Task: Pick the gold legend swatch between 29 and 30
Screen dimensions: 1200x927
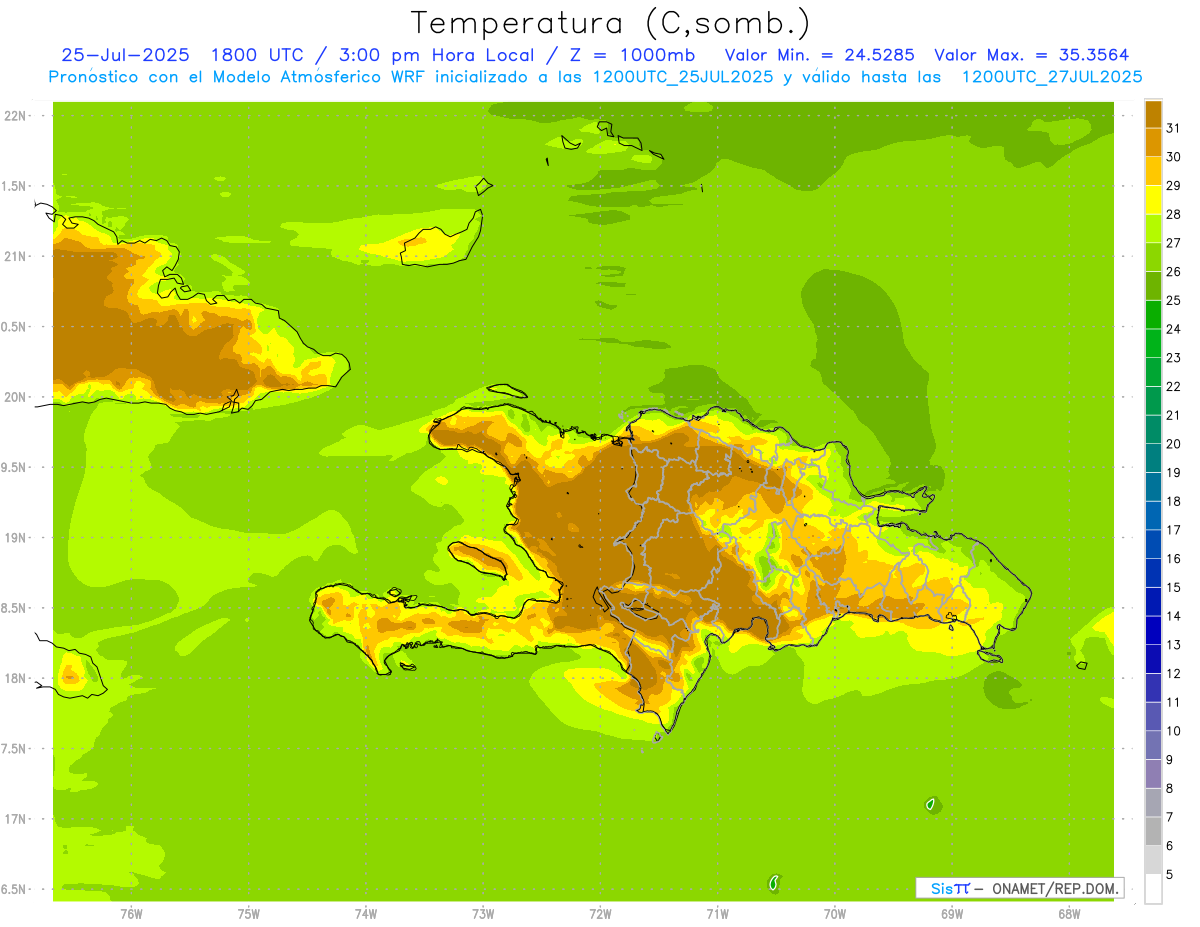Action: (x=1153, y=171)
